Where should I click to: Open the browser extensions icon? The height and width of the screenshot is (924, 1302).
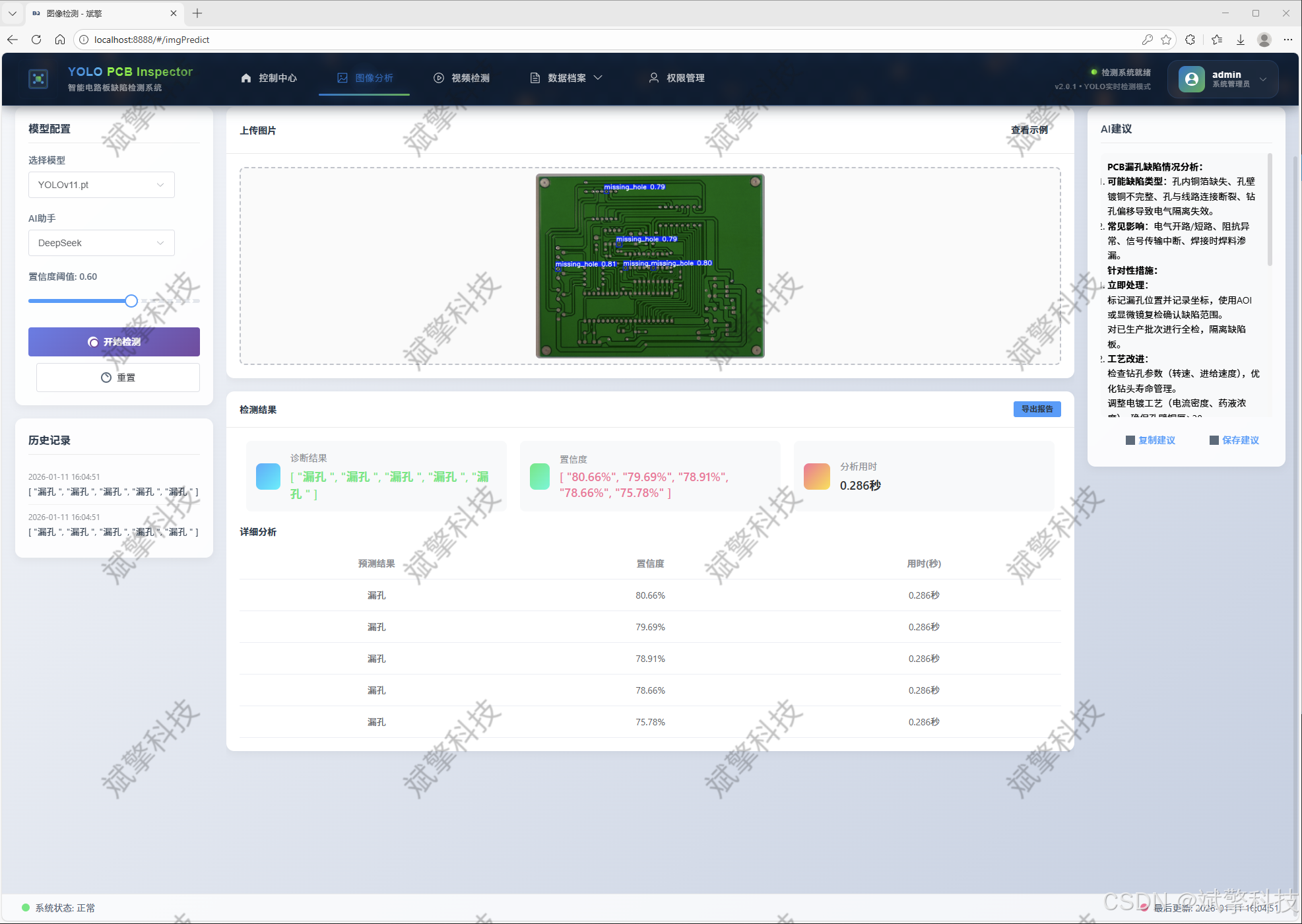(1190, 40)
